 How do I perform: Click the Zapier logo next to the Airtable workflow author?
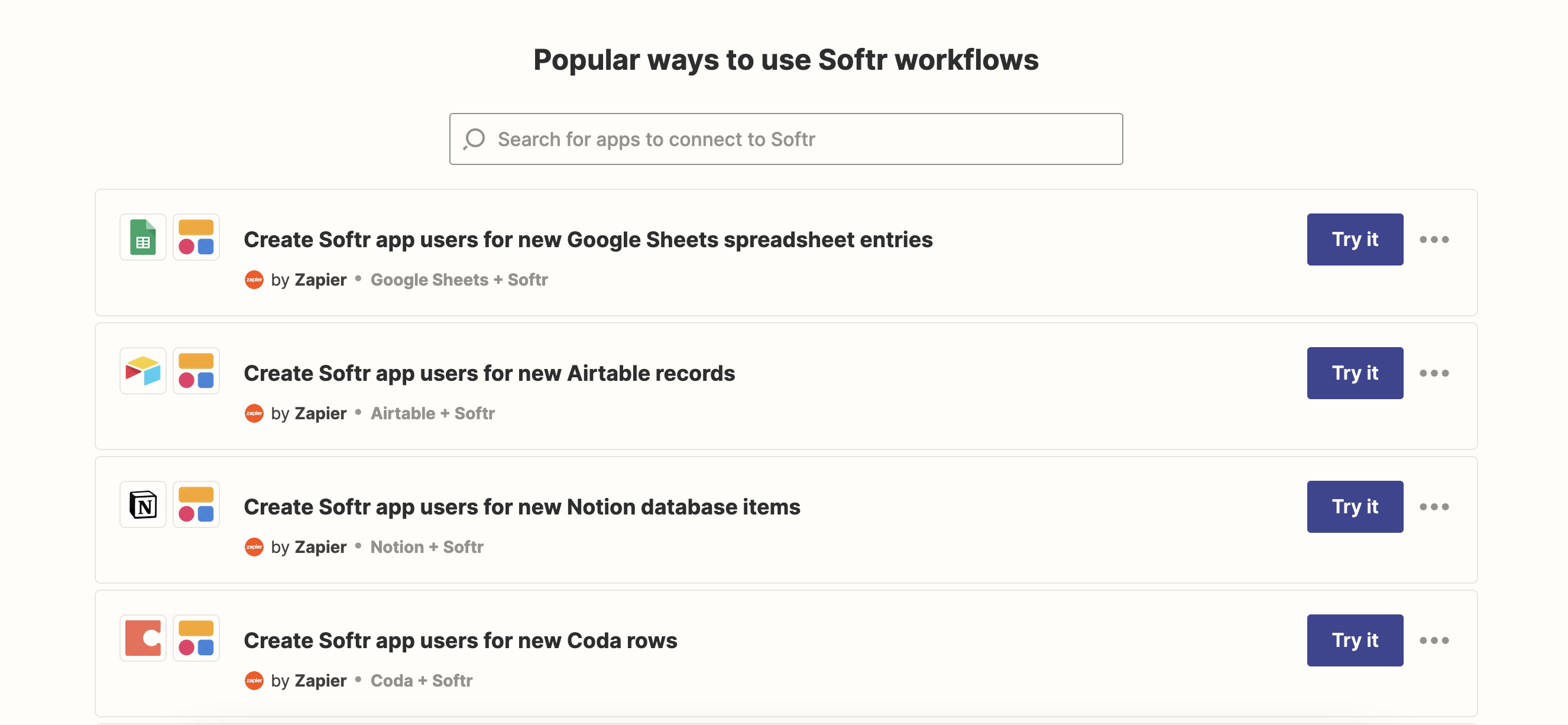(254, 413)
